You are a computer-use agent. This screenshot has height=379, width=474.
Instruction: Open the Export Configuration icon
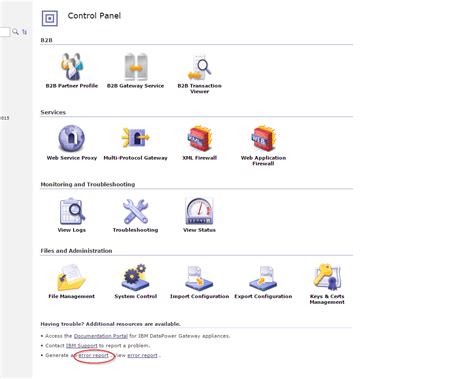pyautogui.click(x=263, y=278)
